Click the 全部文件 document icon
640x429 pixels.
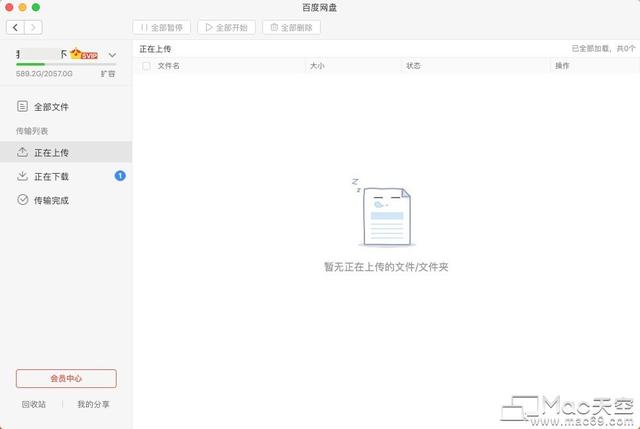22,107
